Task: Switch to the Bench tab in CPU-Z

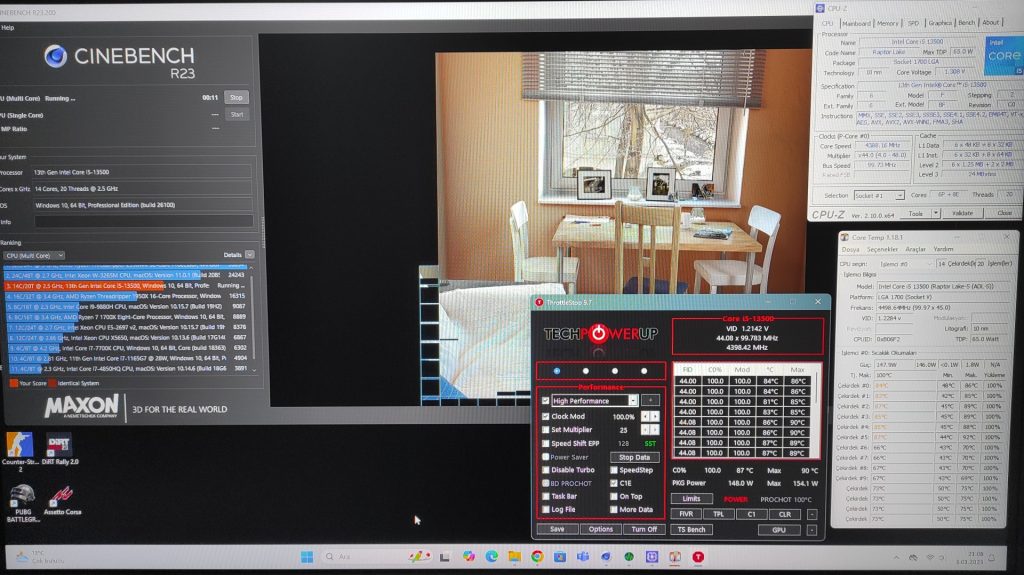Action: [x=966, y=23]
